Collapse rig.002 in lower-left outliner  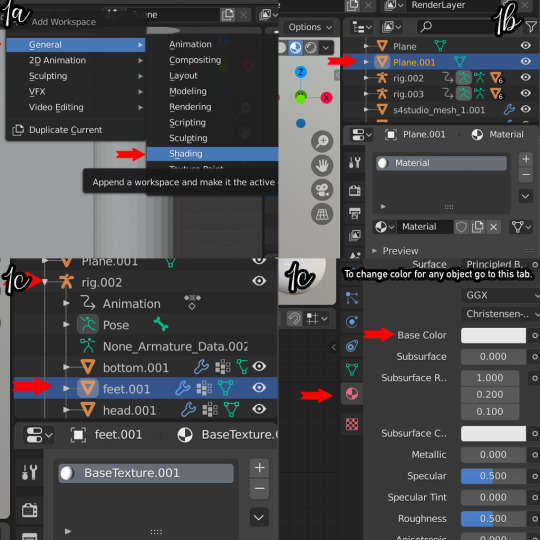pos(45,282)
